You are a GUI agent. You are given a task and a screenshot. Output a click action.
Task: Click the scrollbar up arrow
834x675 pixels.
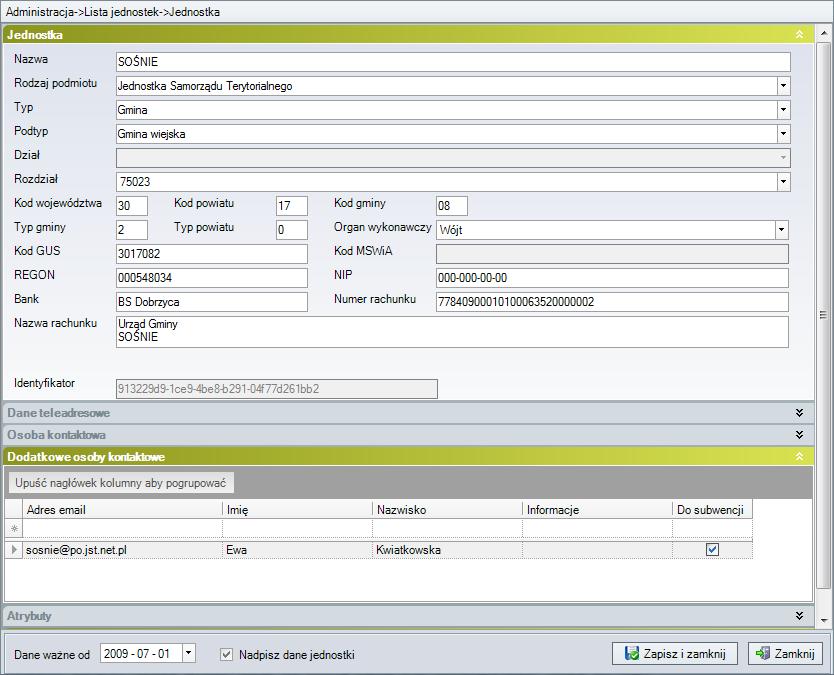pos(823,34)
